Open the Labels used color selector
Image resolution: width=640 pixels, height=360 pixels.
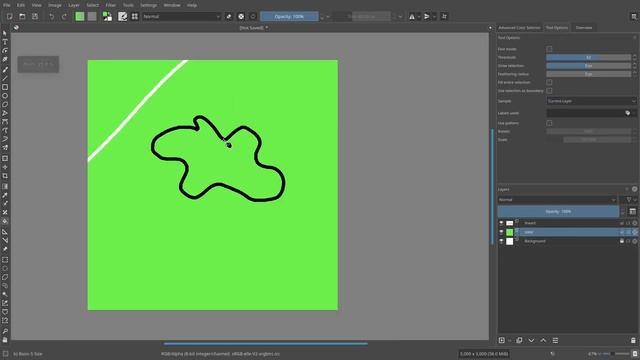[x=591, y=113]
